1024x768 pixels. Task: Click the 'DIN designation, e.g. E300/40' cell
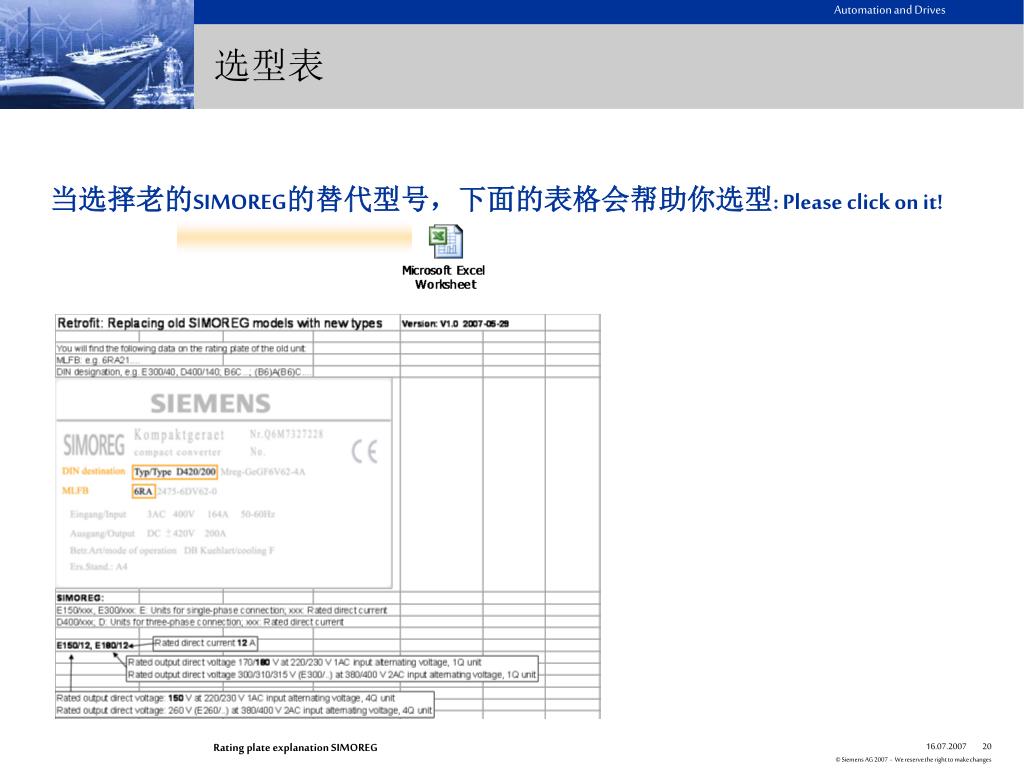(184, 372)
